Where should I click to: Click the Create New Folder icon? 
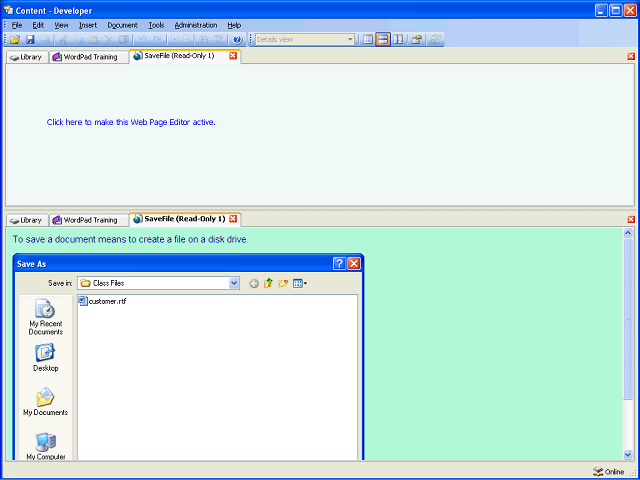click(x=283, y=283)
